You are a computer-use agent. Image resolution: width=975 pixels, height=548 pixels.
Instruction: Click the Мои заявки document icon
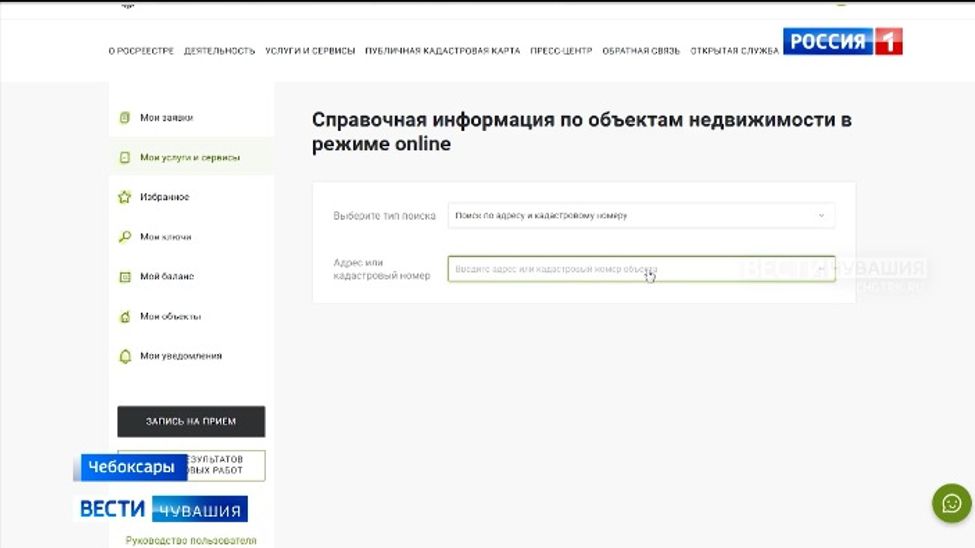[125, 118]
